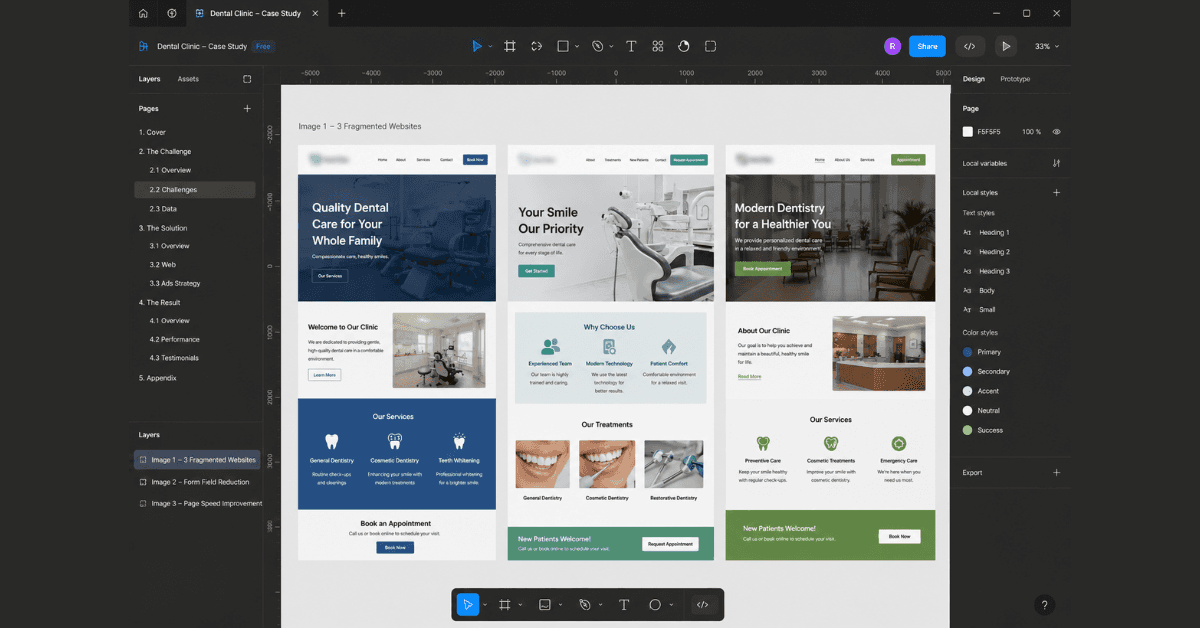Open Move tool dropdown in bottom toolbar
This screenshot has width=1200, height=628.
[x=485, y=605]
